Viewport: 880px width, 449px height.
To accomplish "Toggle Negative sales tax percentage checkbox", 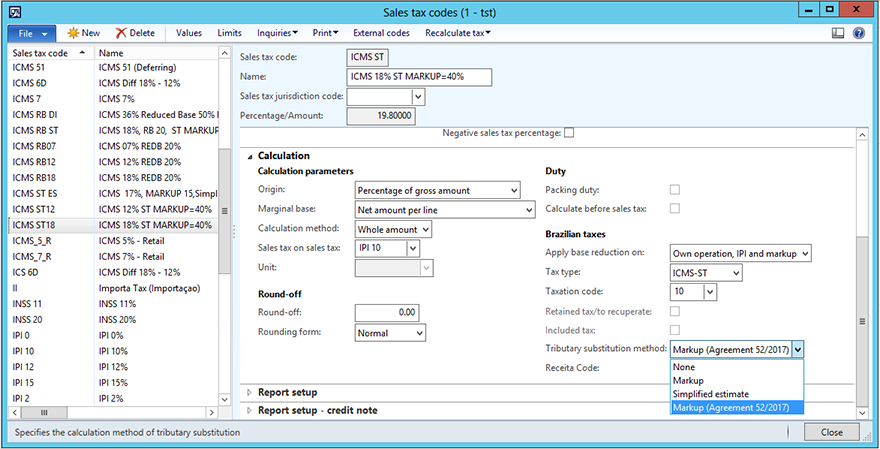I will [x=569, y=133].
